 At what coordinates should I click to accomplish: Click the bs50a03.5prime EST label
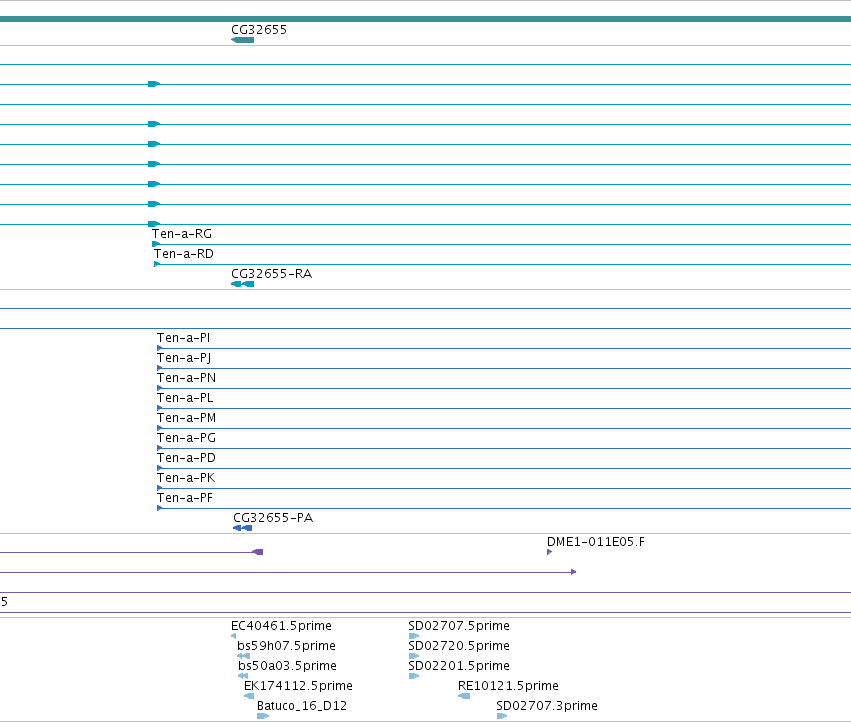(287, 666)
